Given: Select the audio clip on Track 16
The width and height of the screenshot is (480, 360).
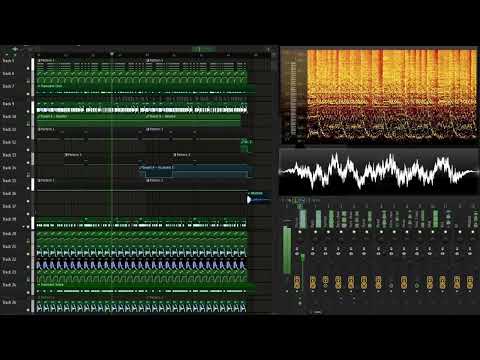Looking at the screenshot, I should click(259, 199).
